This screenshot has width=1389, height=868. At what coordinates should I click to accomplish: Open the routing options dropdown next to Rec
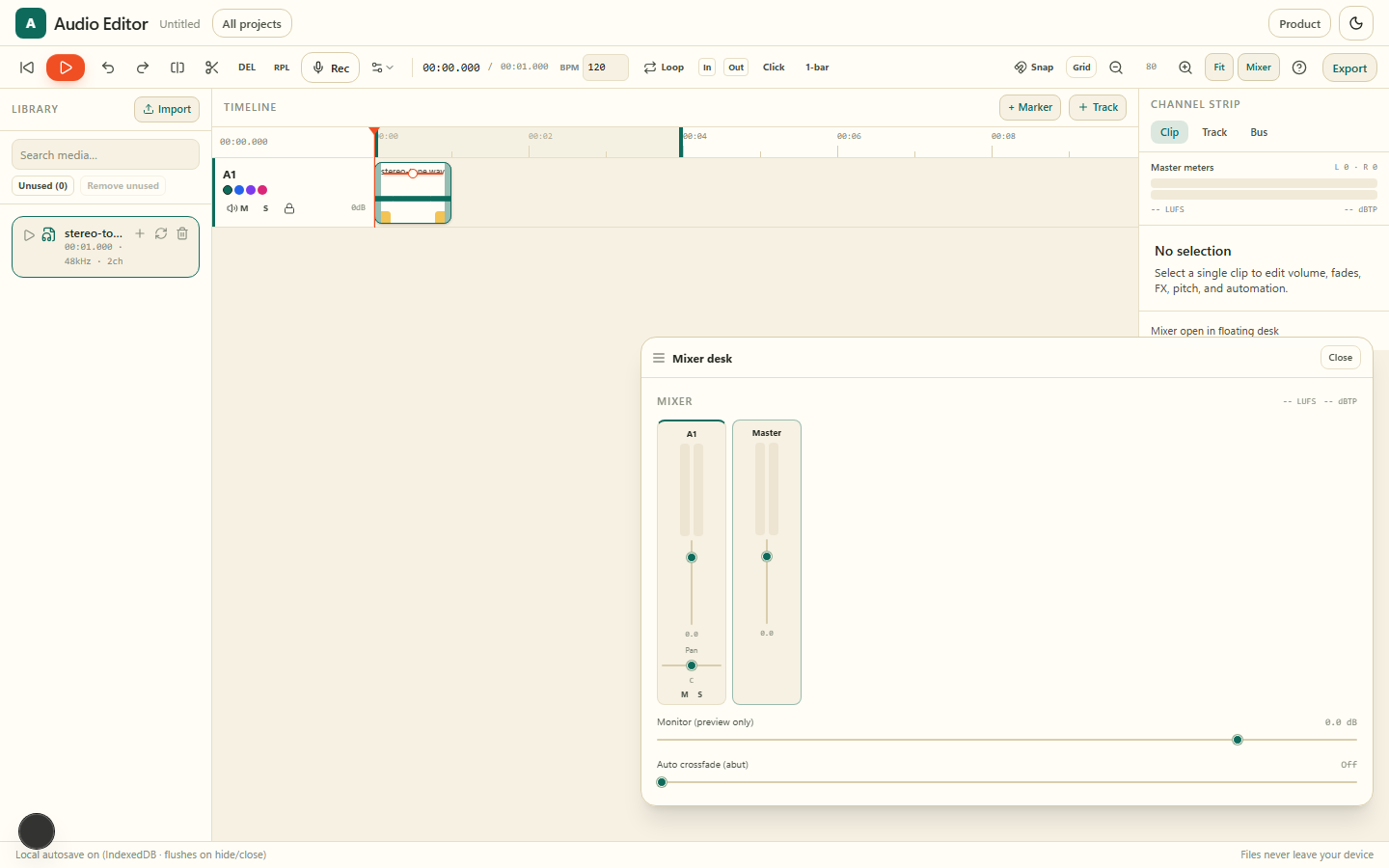pos(383,68)
